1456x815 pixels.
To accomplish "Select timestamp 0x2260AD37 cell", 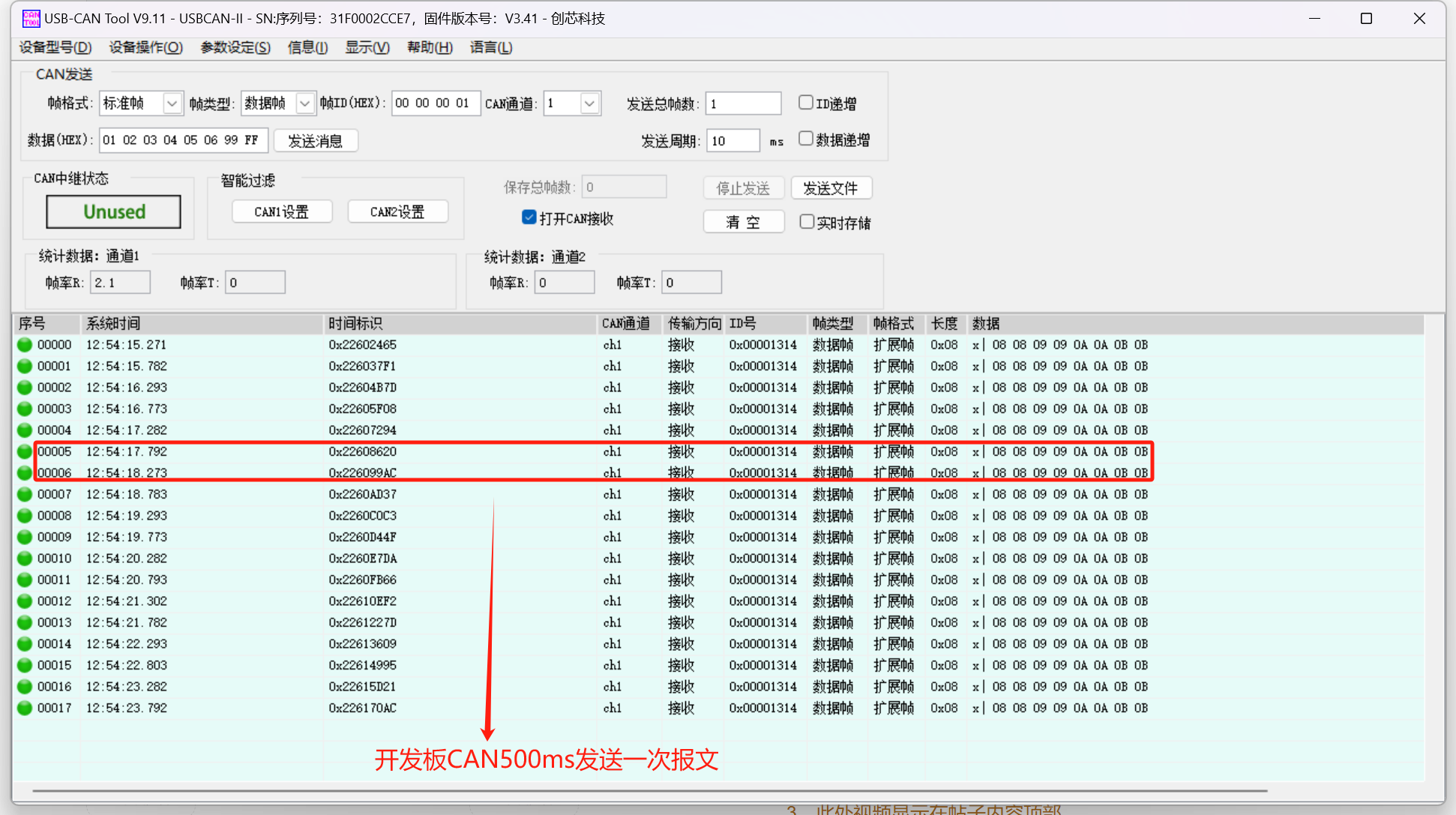I will (363, 494).
